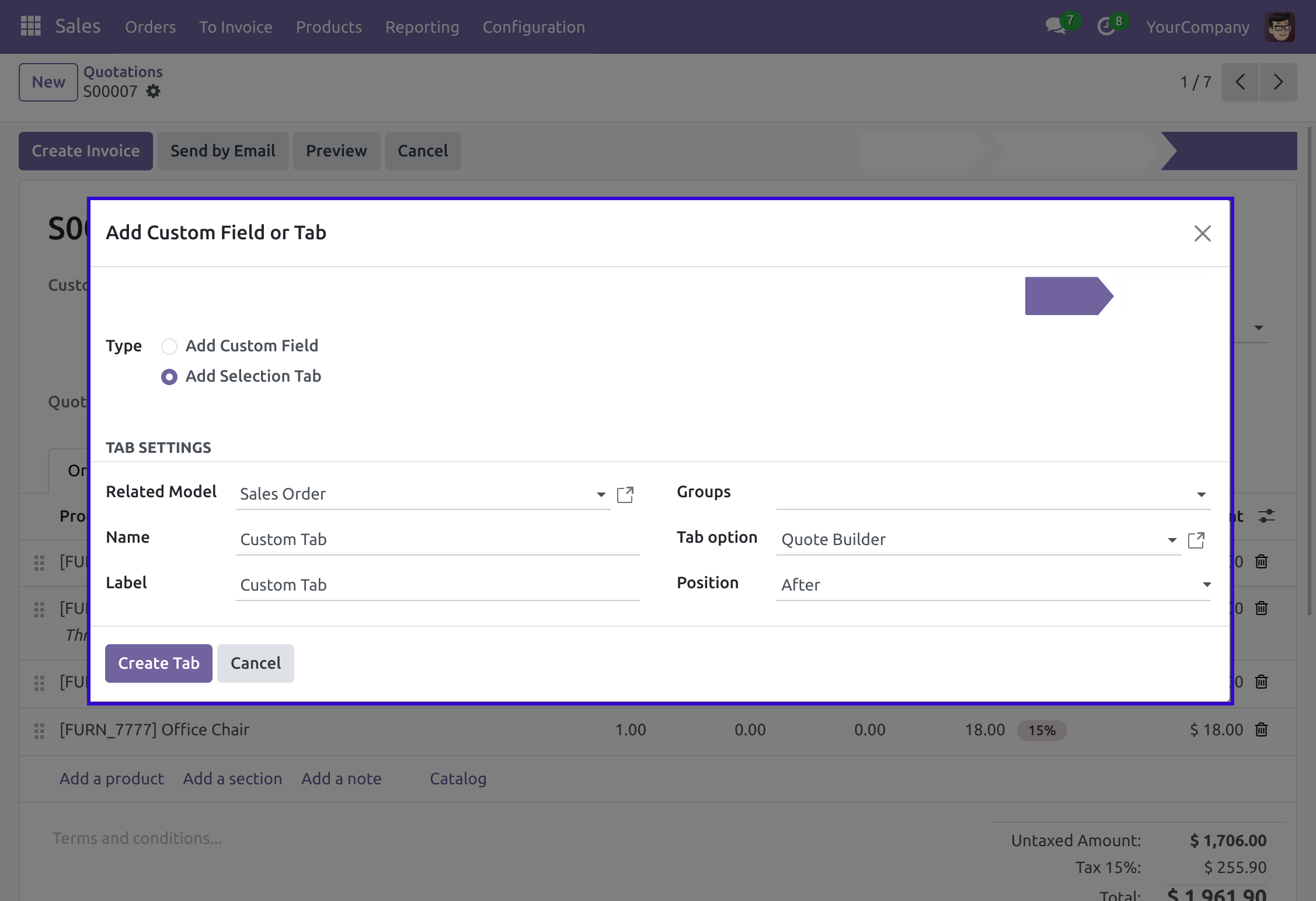Open the apps grid menu icon
Viewport: 1316px width, 901px height.
pyautogui.click(x=30, y=26)
